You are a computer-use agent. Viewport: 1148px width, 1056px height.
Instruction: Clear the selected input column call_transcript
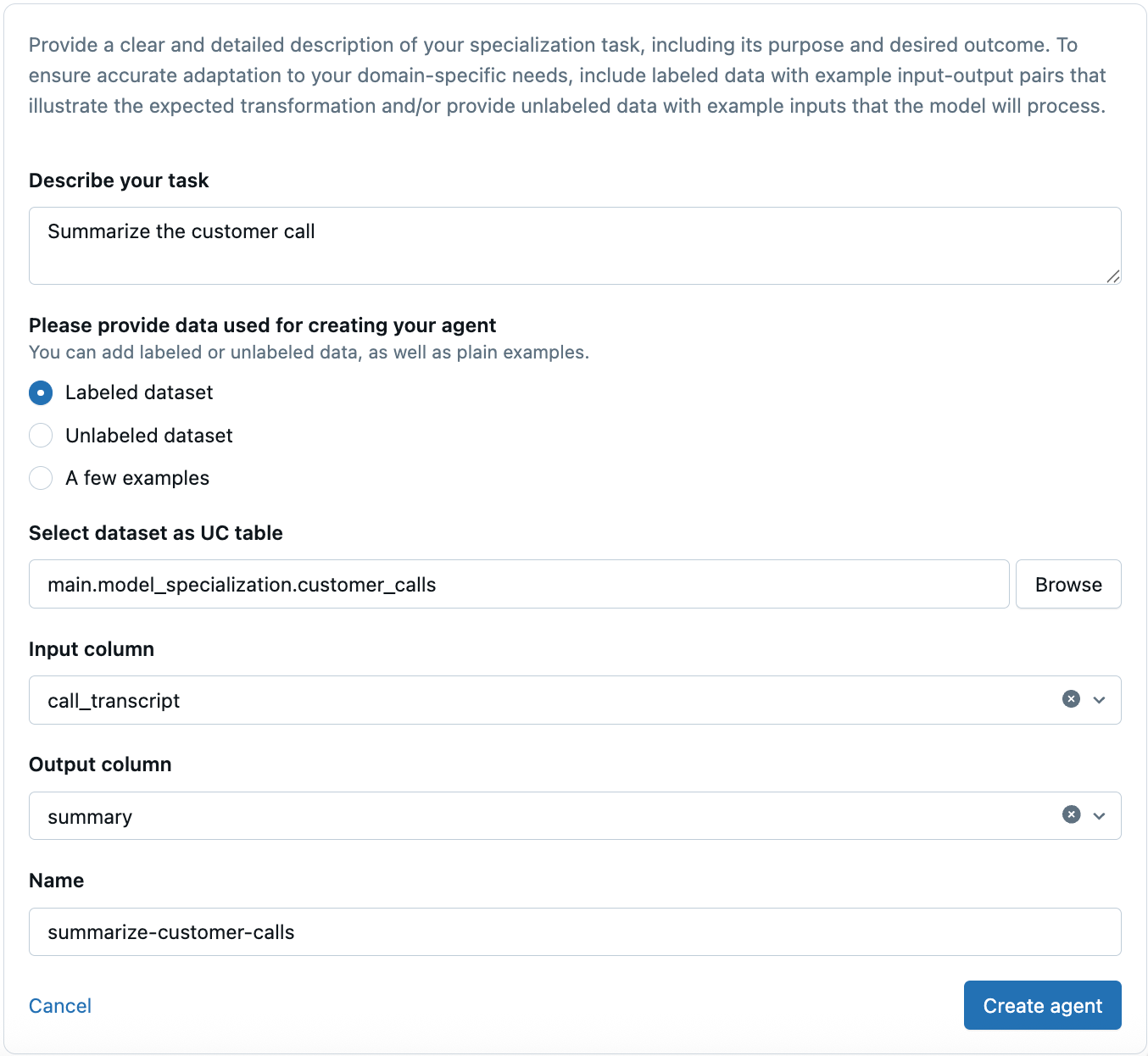coord(1071,699)
